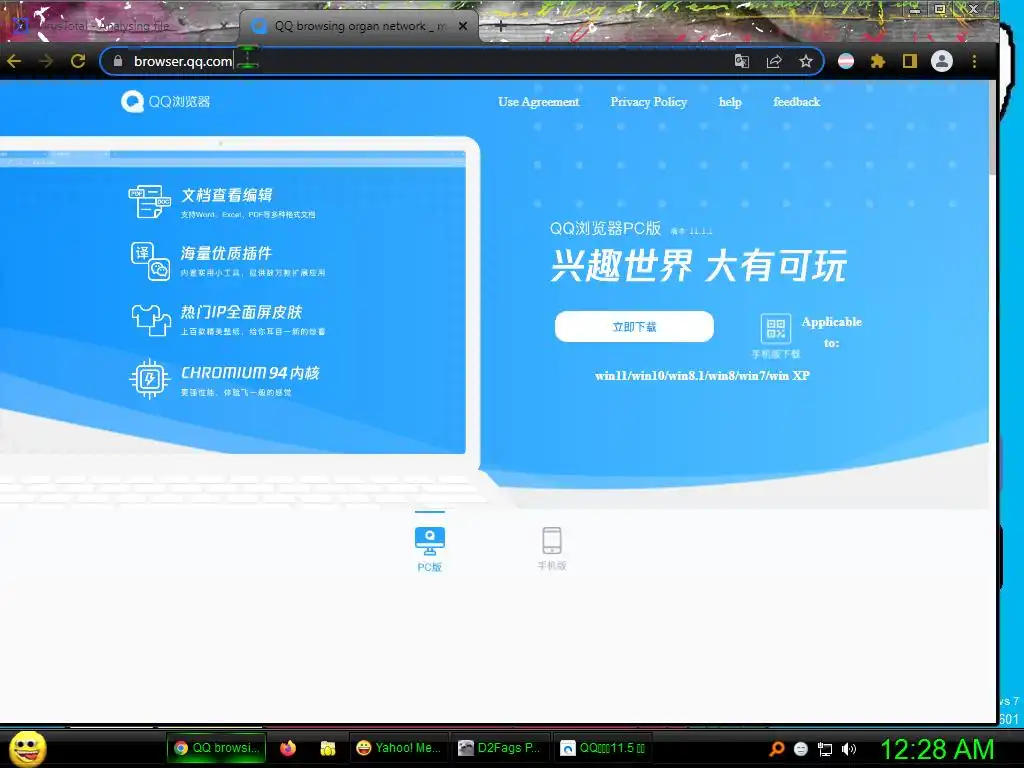Open the file explorer taskbar icon
Image resolution: width=1024 pixels, height=768 pixels.
coord(328,748)
